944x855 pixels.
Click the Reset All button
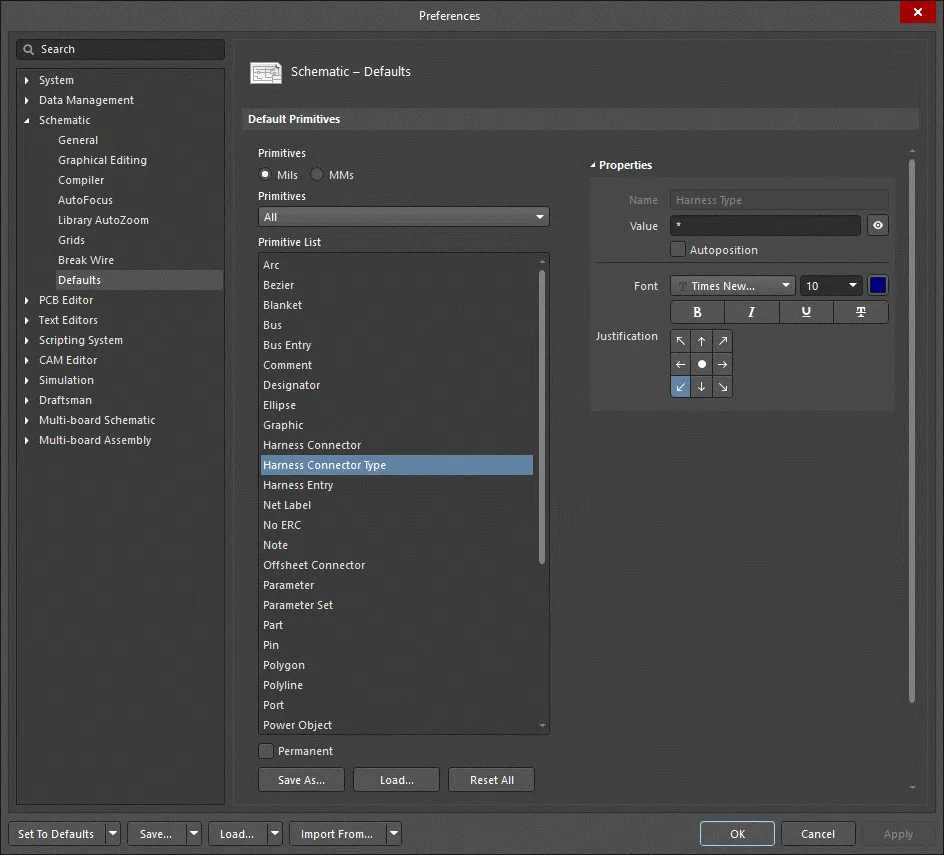491,780
